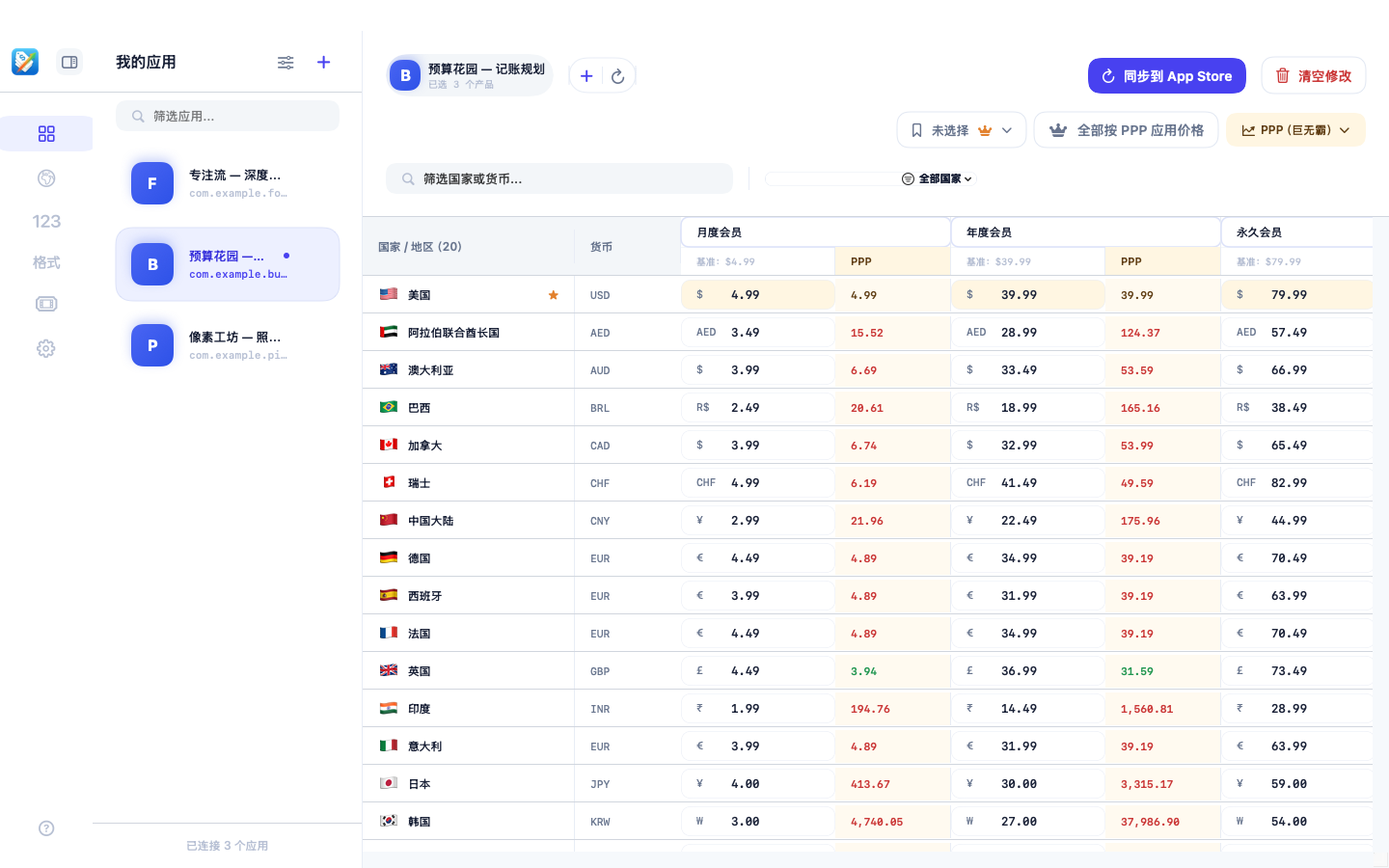Click the 年度会员 column header
Viewport: 1389px width, 868px height.
click(x=1086, y=232)
